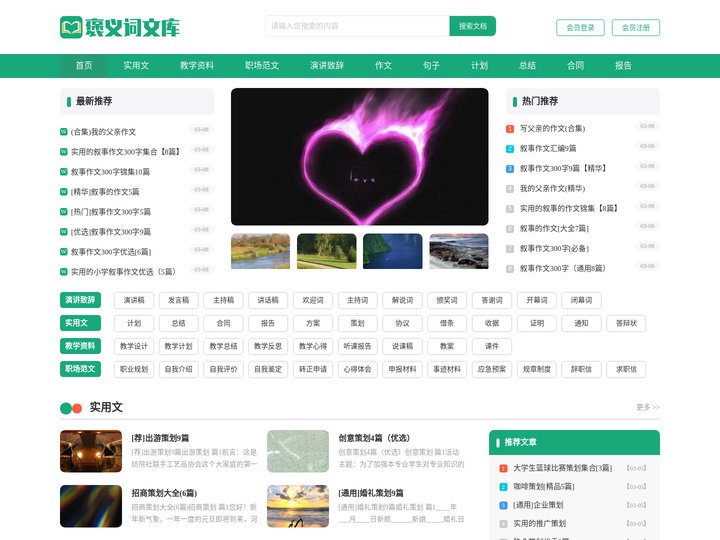Open 合同 in the navigation bar
The width and height of the screenshot is (720, 540).
(575, 66)
